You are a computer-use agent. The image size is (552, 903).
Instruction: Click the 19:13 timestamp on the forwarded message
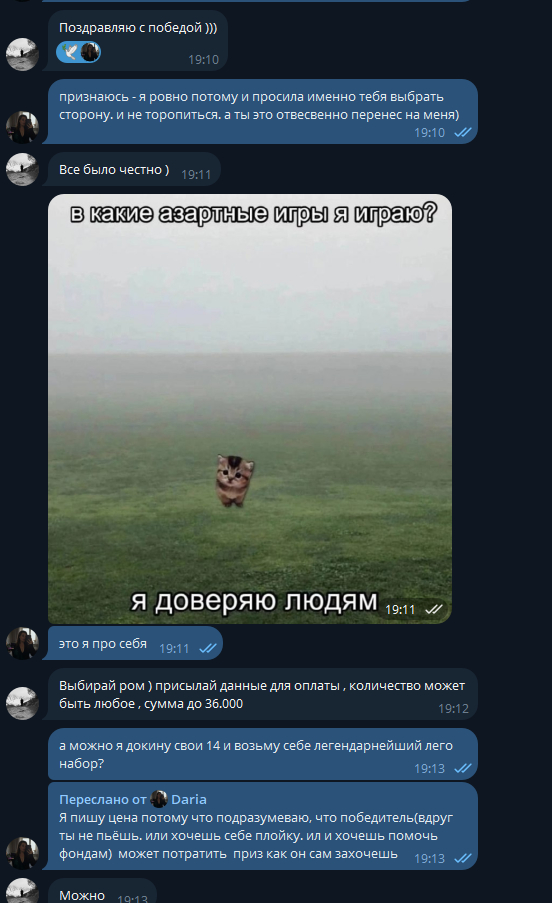point(429,859)
